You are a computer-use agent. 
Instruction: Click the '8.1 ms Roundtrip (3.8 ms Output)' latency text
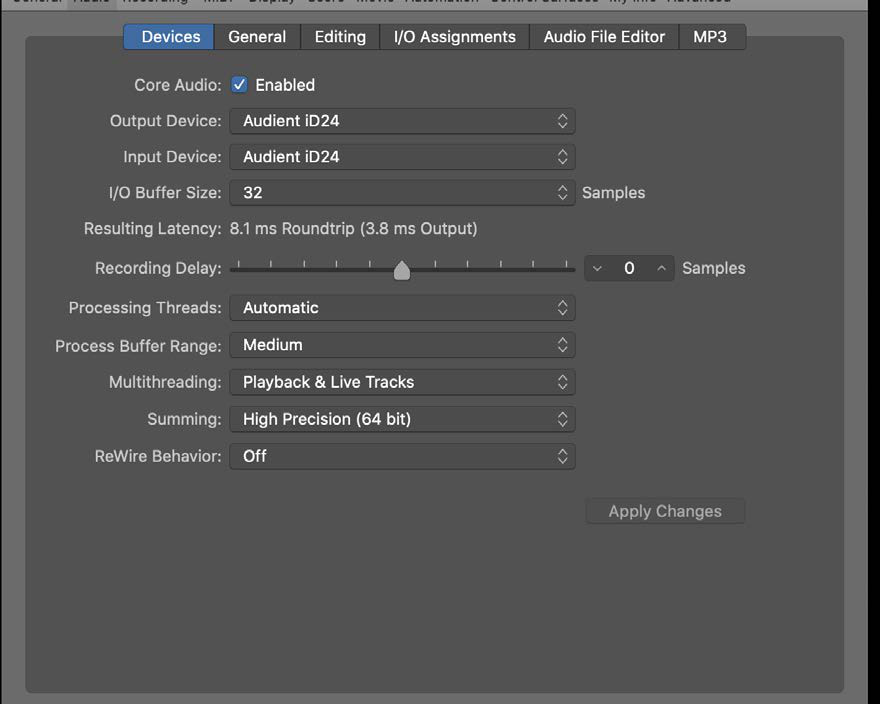[x=354, y=229]
